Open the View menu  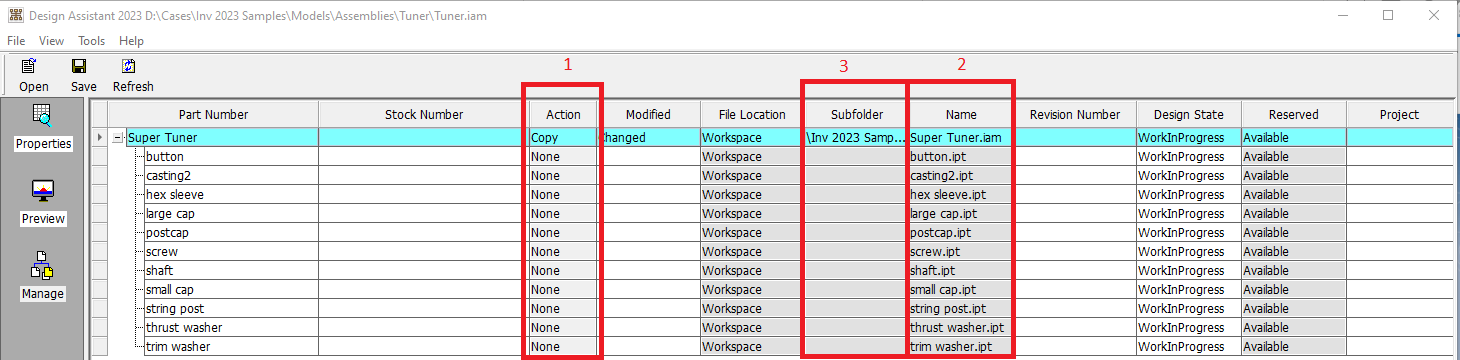(52, 41)
